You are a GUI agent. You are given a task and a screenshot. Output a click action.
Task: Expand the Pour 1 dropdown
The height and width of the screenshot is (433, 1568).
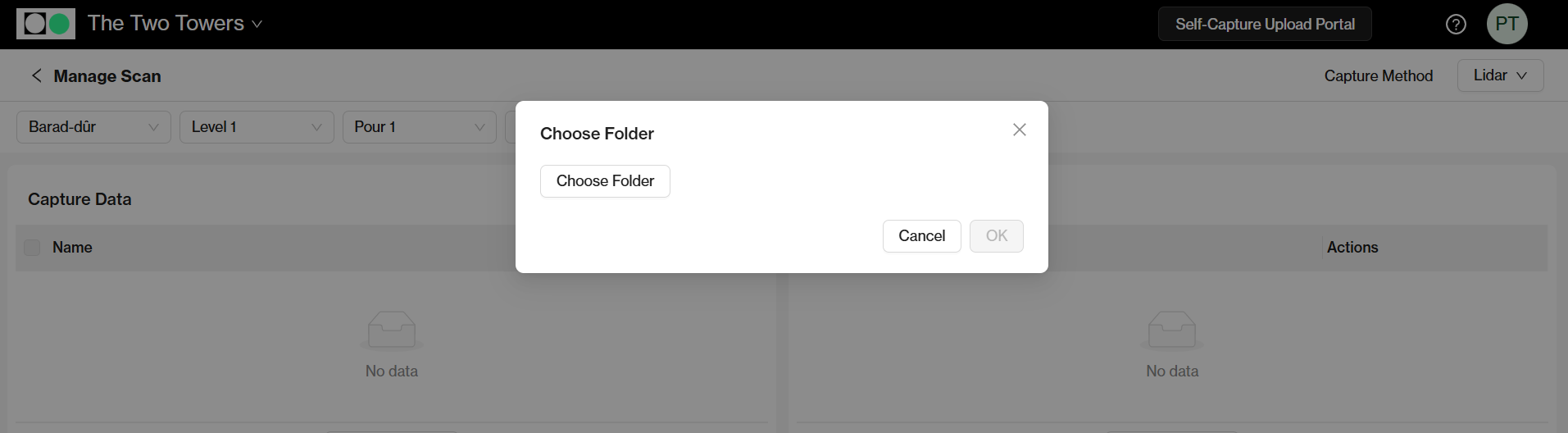[x=419, y=127]
